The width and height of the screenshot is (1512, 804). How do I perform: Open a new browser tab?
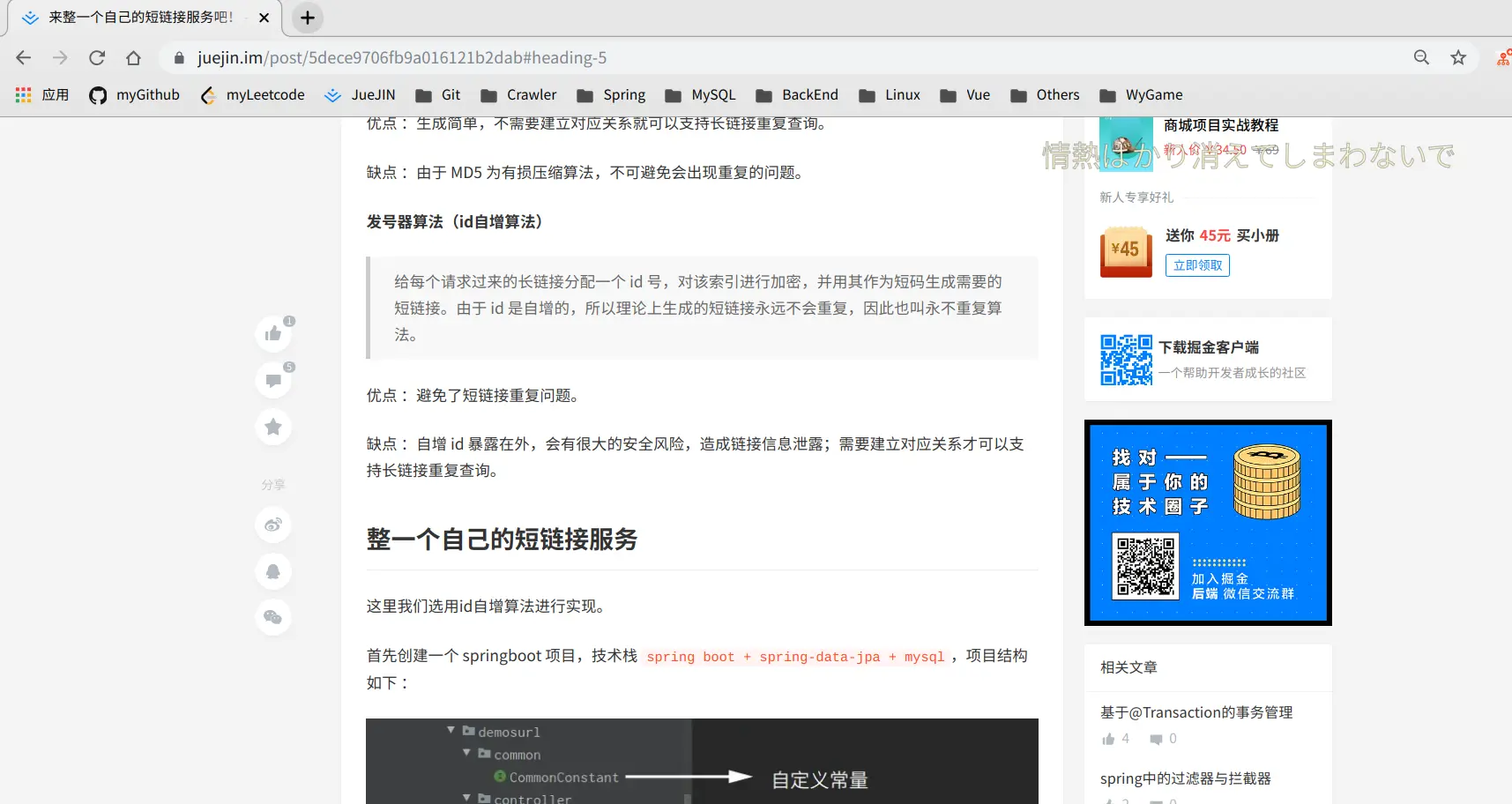[307, 18]
